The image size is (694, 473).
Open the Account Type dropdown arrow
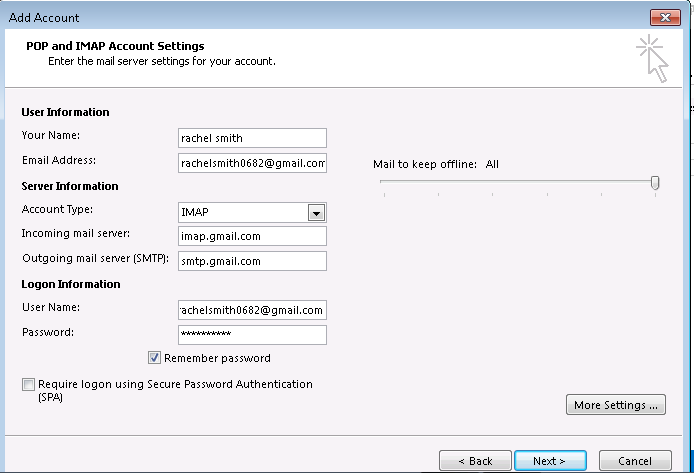pyautogui.click(x=316, y=213)
